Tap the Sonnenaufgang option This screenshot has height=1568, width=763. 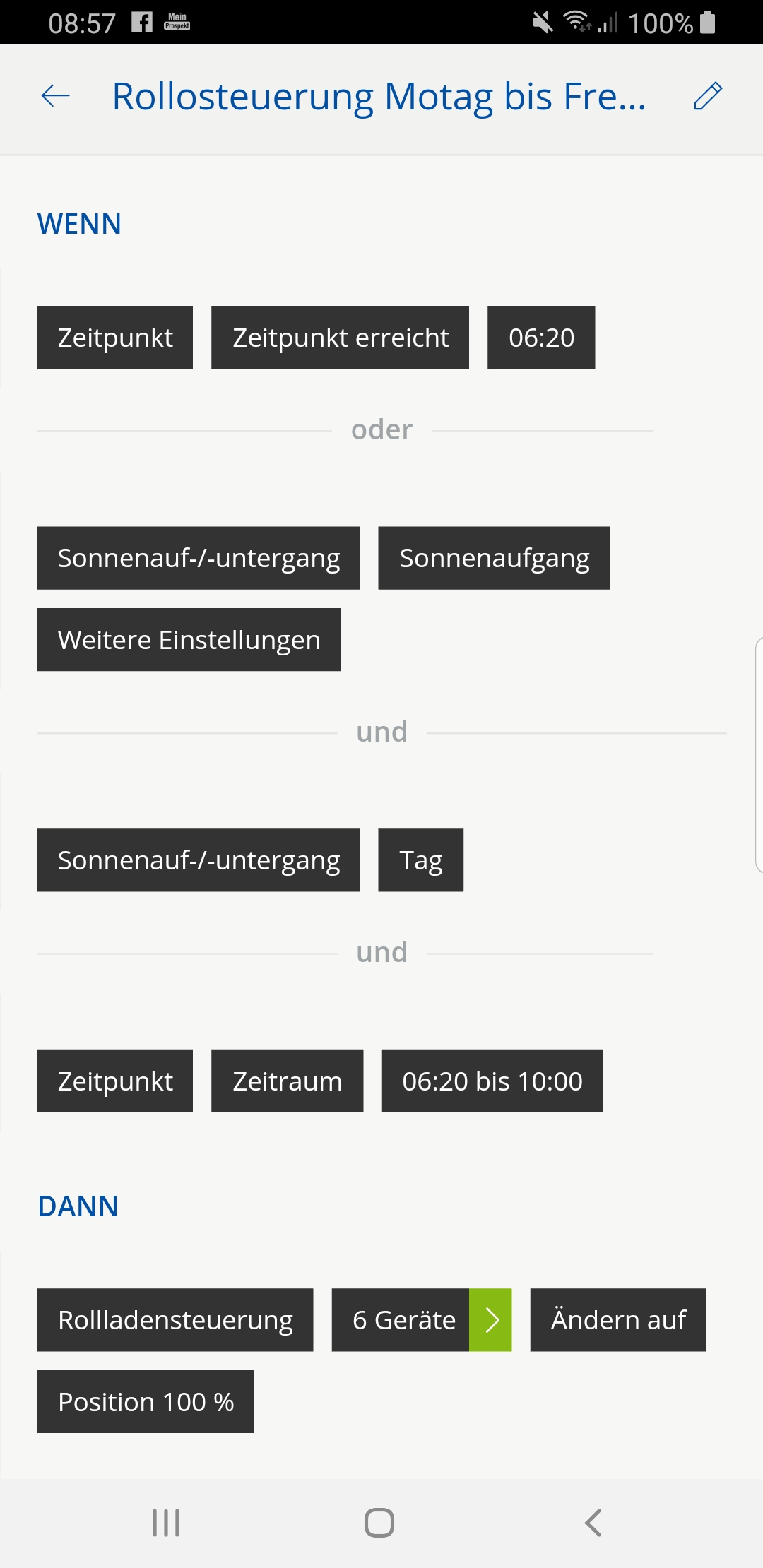(494, 558)
